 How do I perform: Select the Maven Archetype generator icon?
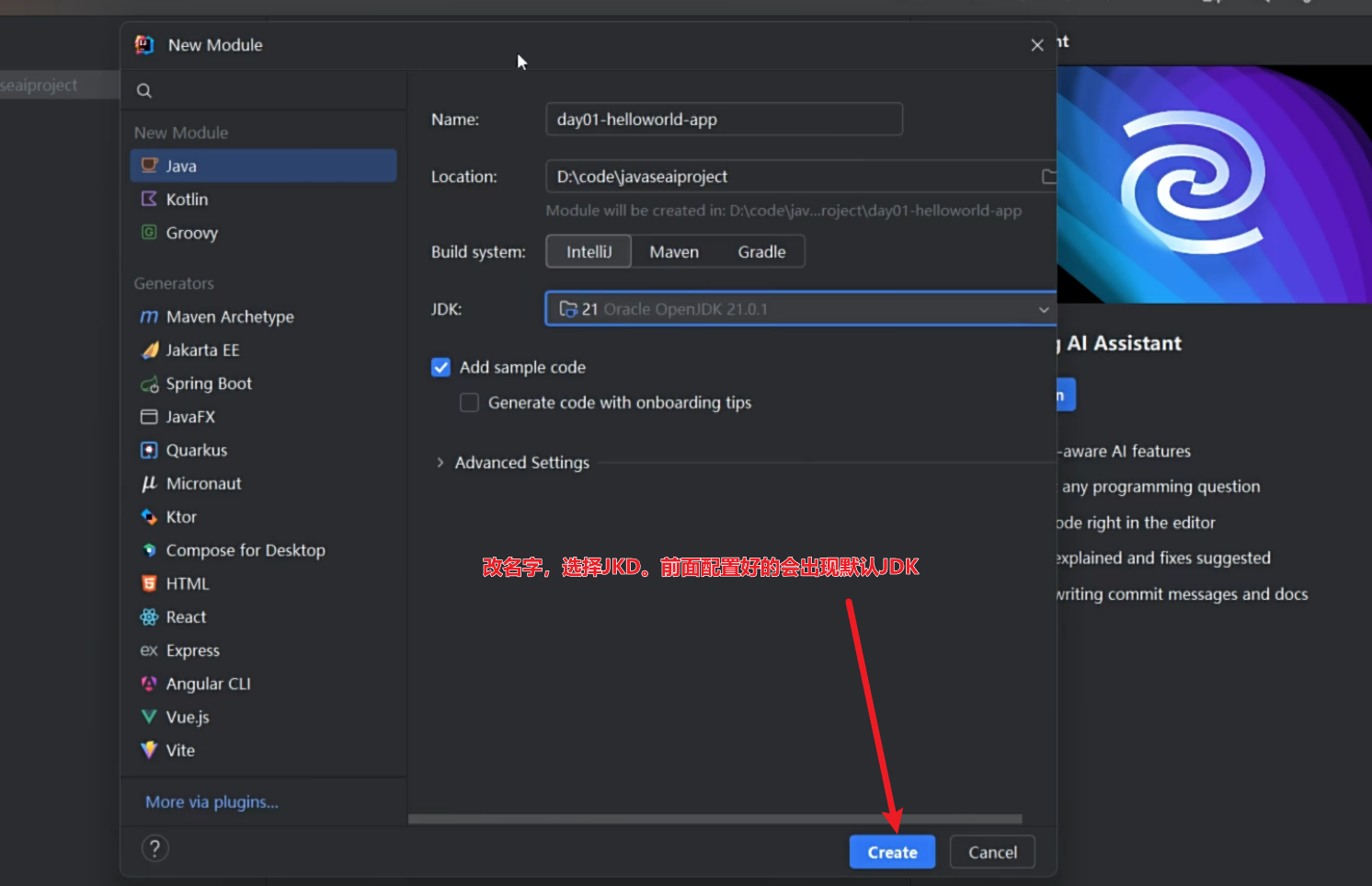click(149, 316)
